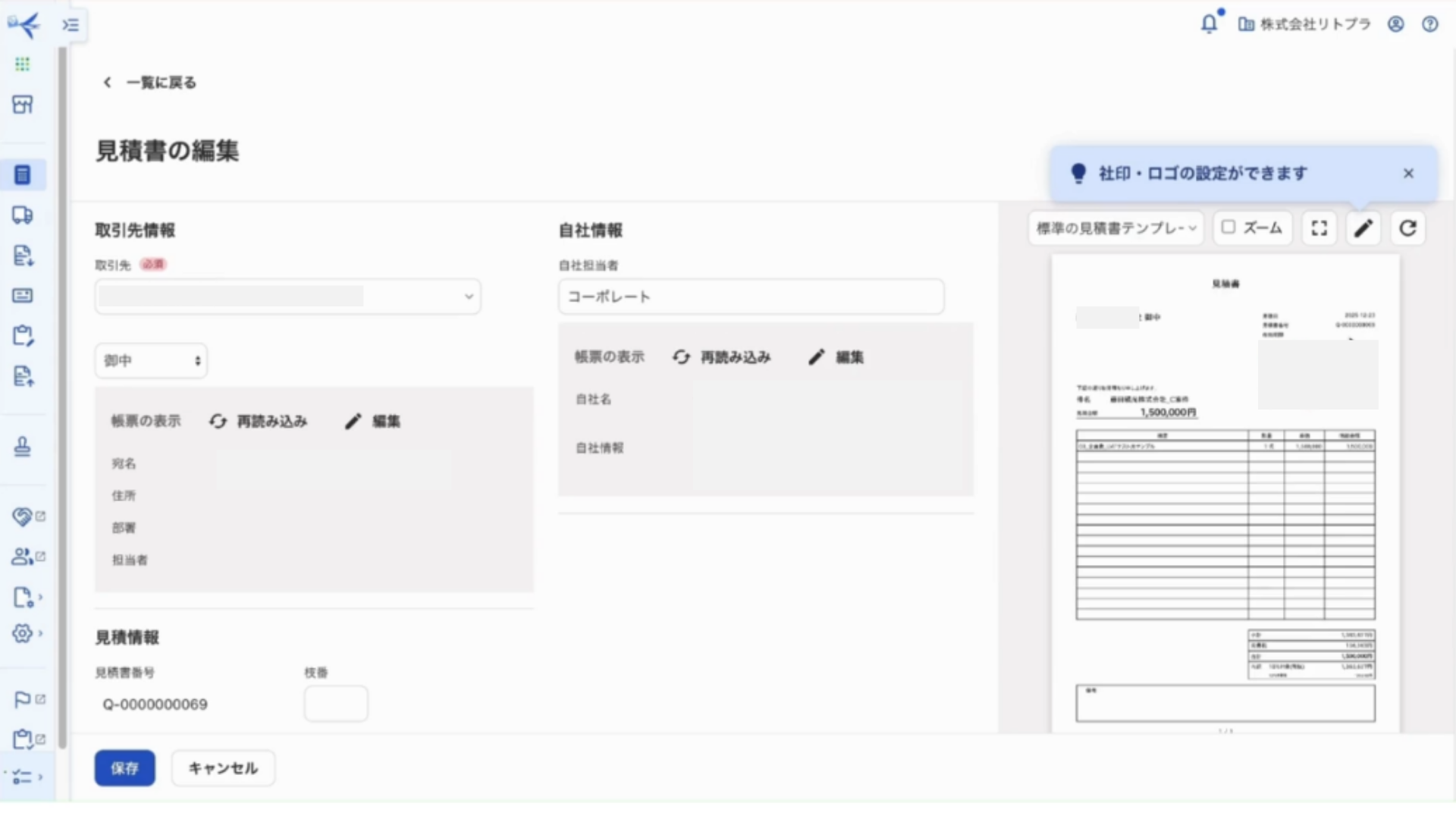Open the 御中 honorific selector
The image size is (1456, 819).
tap(150, 360)
